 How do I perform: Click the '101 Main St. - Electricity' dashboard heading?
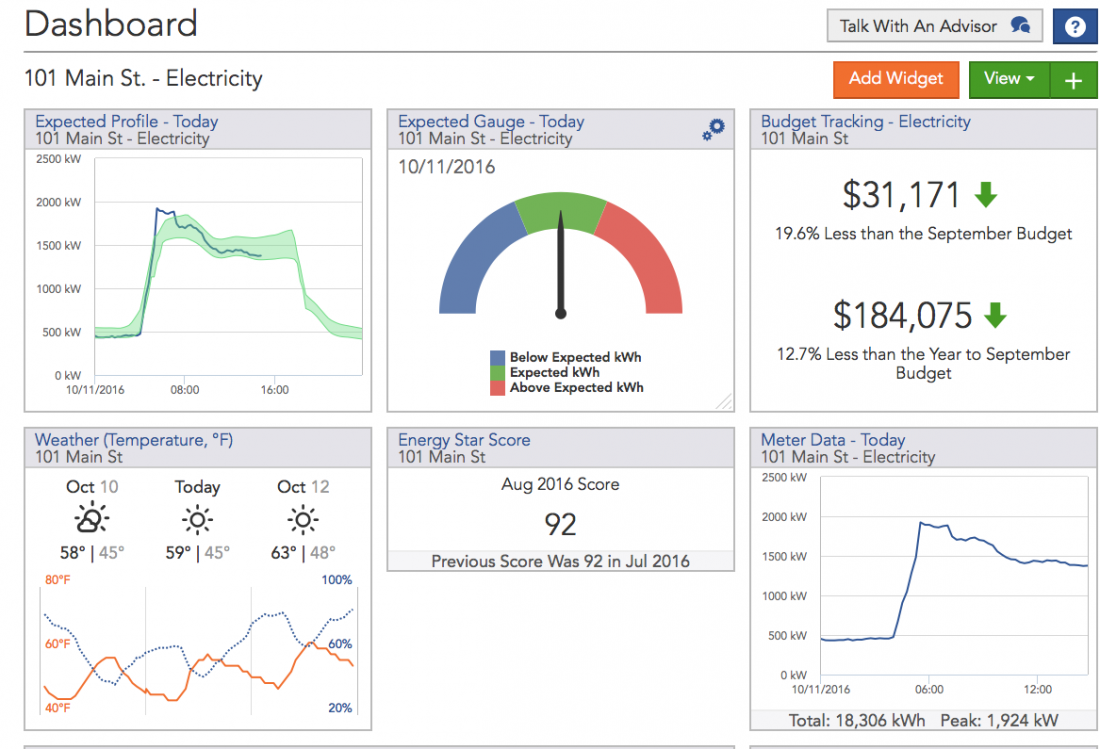pos(143,79)
